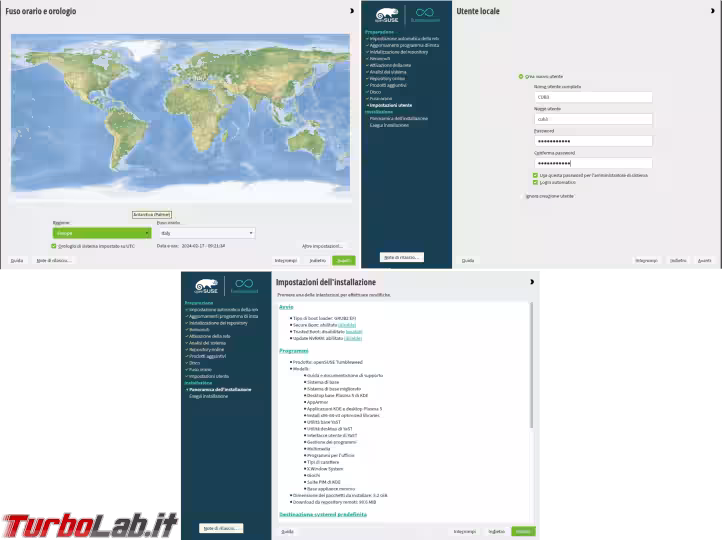Click 'Note di rilascio...' in Utente locale sidebar
Screen dimensions: 722x540
coord(402,257)
